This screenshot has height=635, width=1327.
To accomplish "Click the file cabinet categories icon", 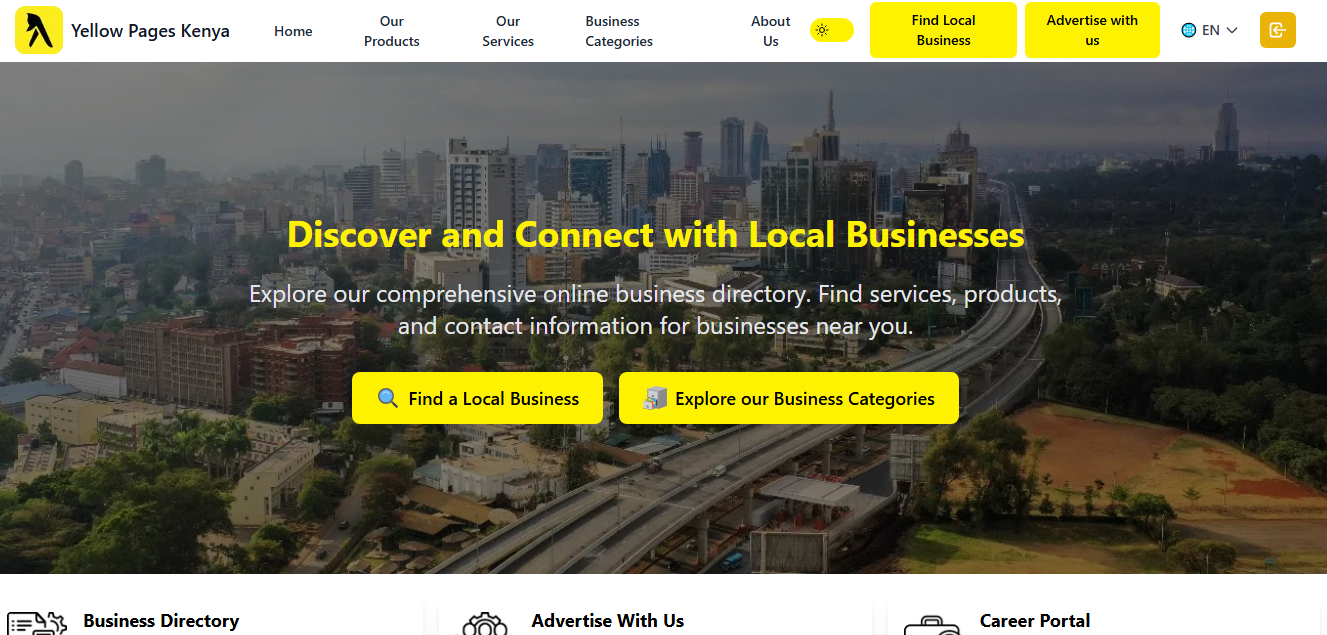I will (x=655, y=398).
